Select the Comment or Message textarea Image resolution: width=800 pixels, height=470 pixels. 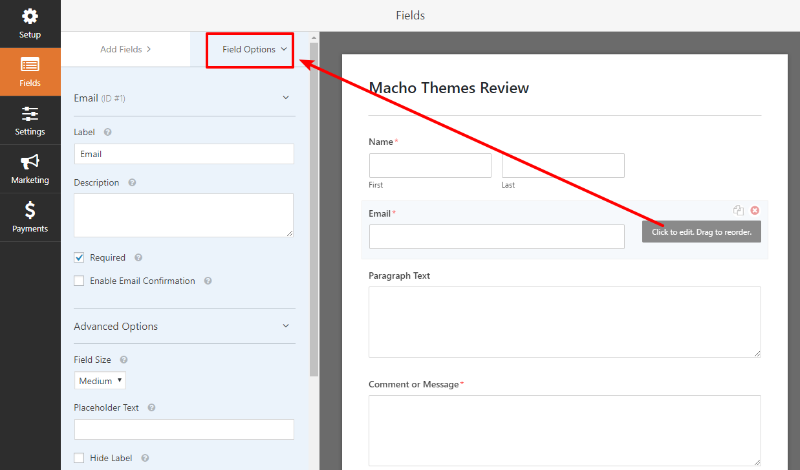coord(565,431)
